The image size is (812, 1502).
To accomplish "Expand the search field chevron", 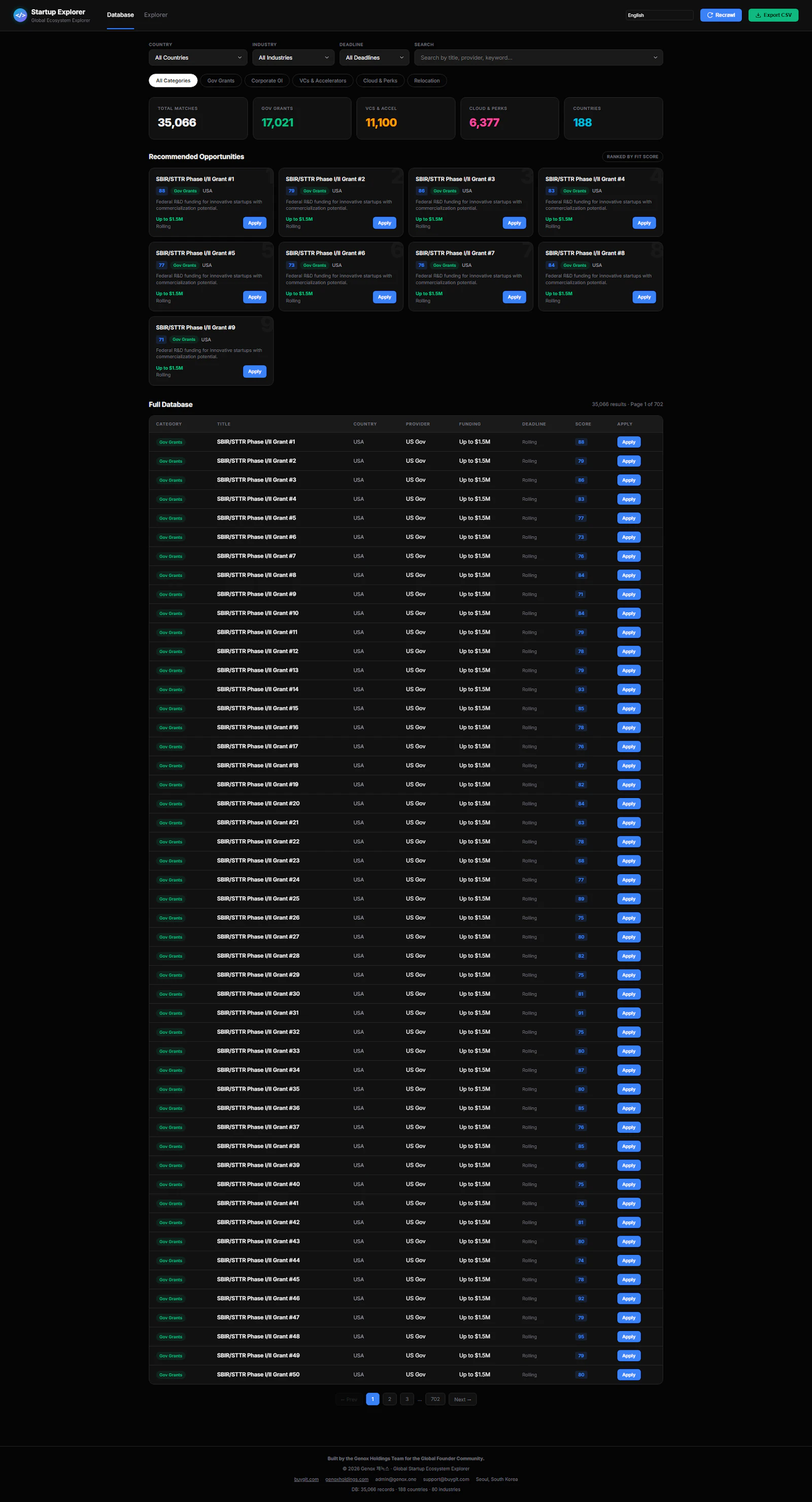I will pos(655,58).
